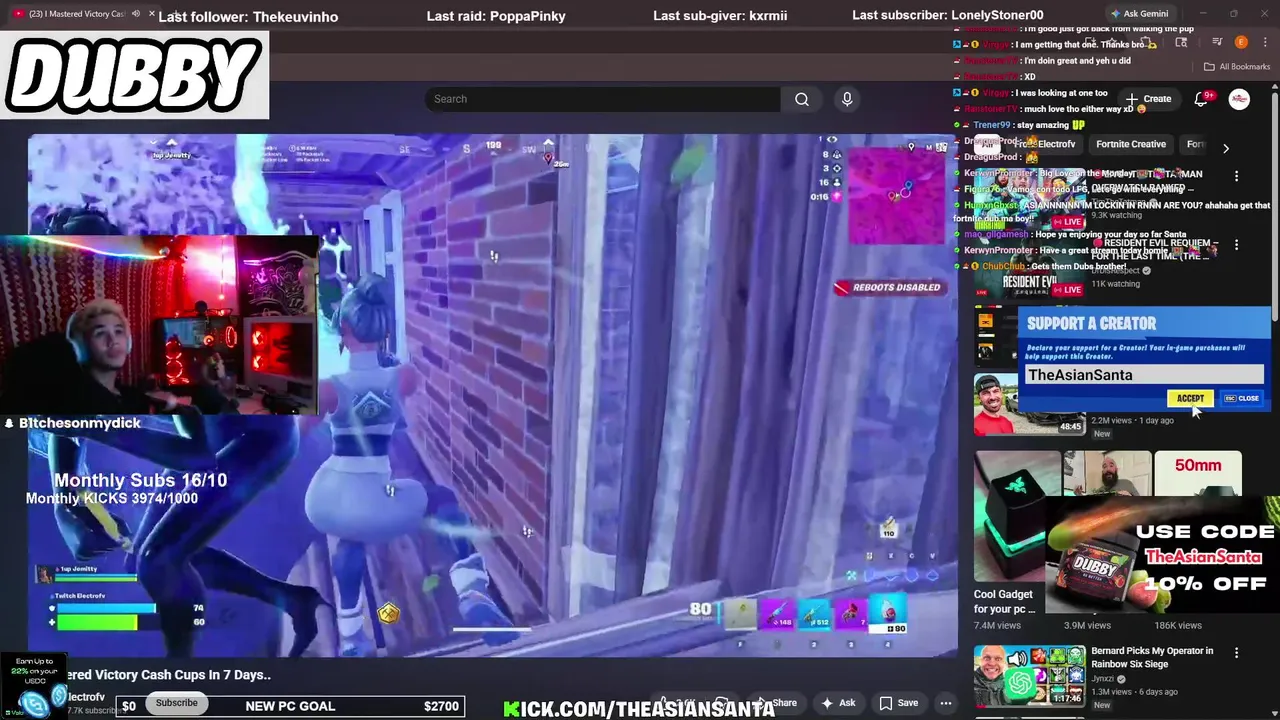1280x720 pixels.
Task: Open the 50mm short thumbnail
Action: pyautogui.click(x=1198, y=475)
